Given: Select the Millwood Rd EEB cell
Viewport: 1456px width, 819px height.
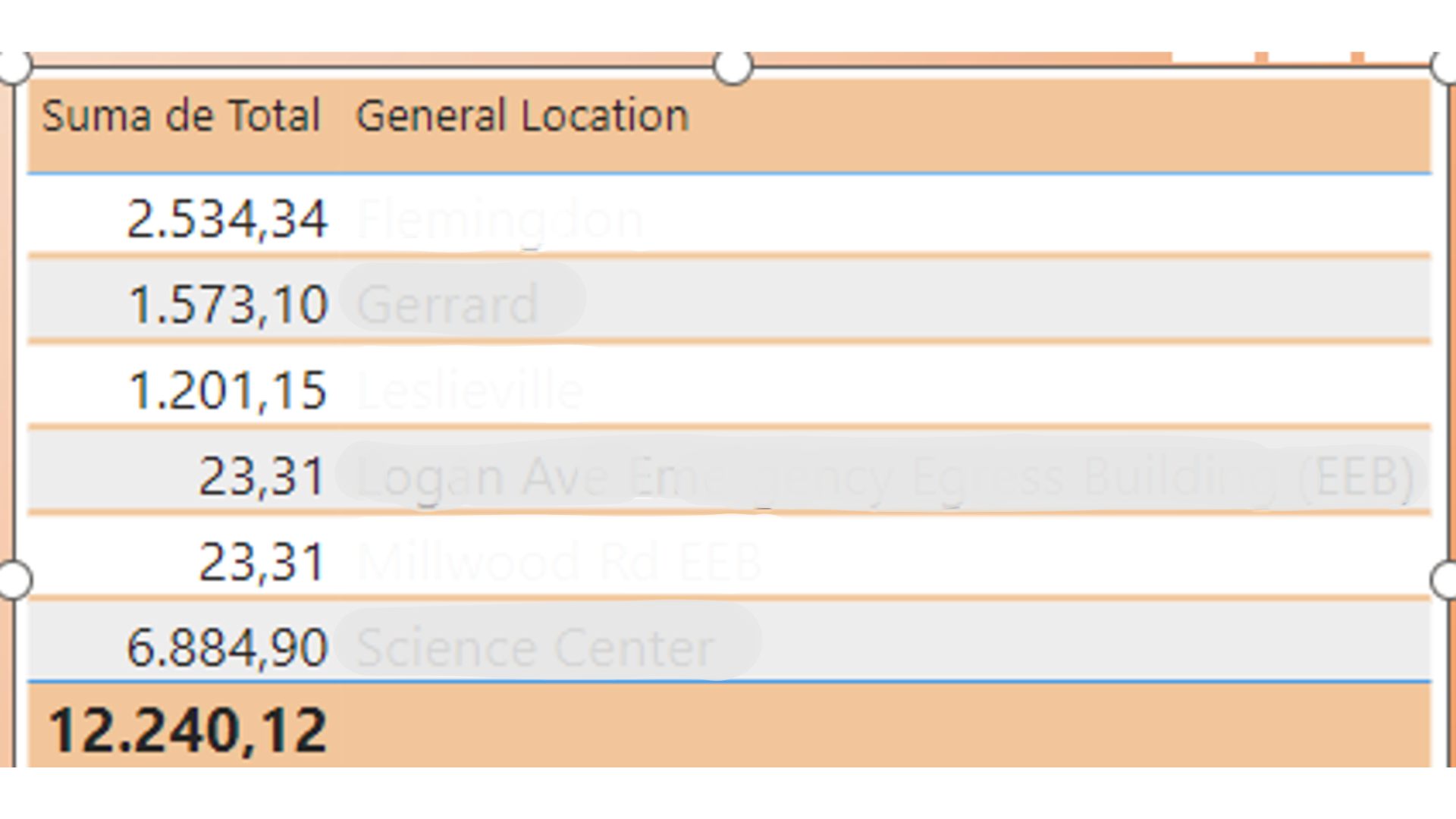Looking at the screenshot, I should pyautogui.click(x=559, y=563).
